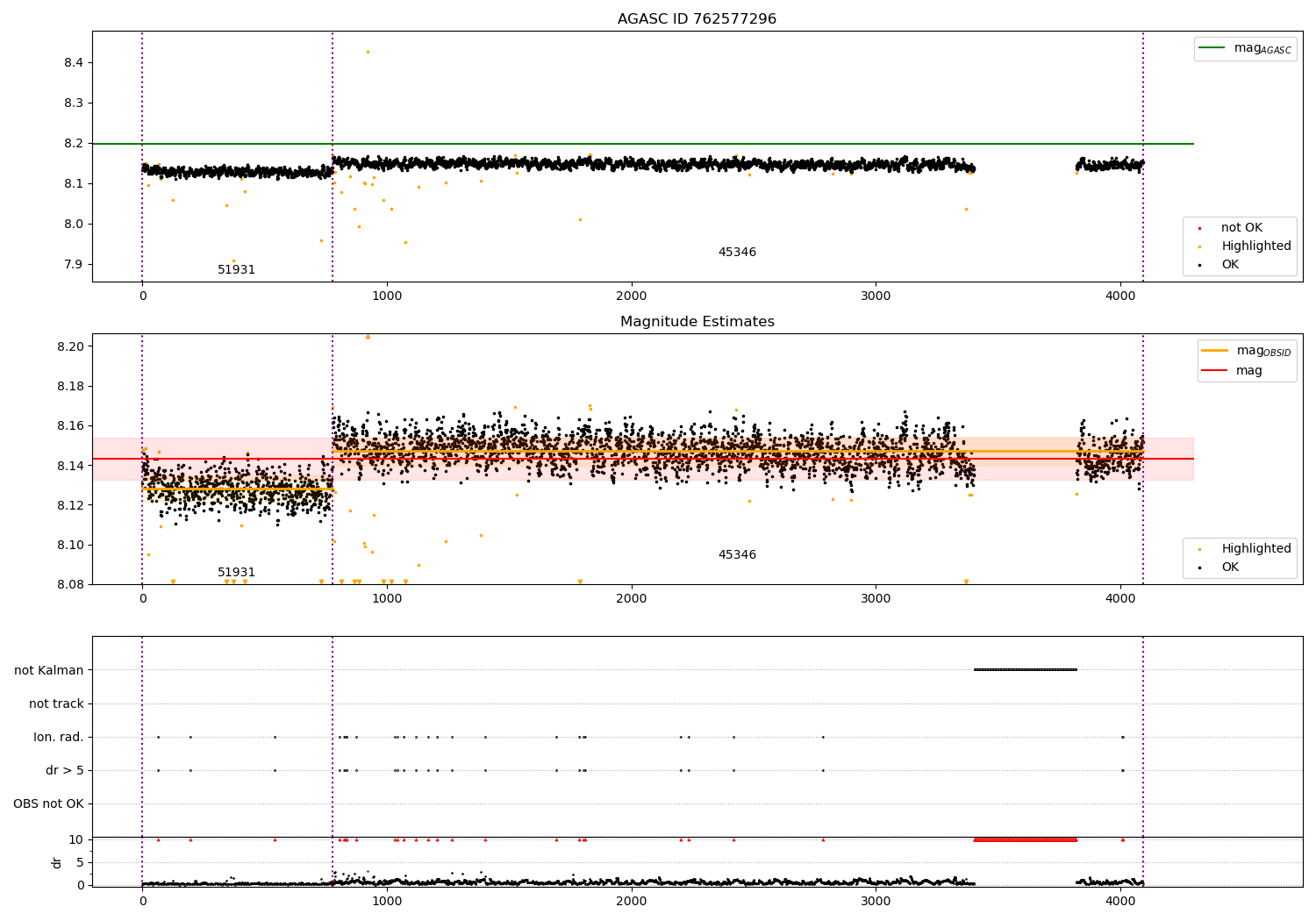Viewport: 1316px width, 921px height.
Task: Click the Magnitude Estimates title
Action: tap(697, 322)
